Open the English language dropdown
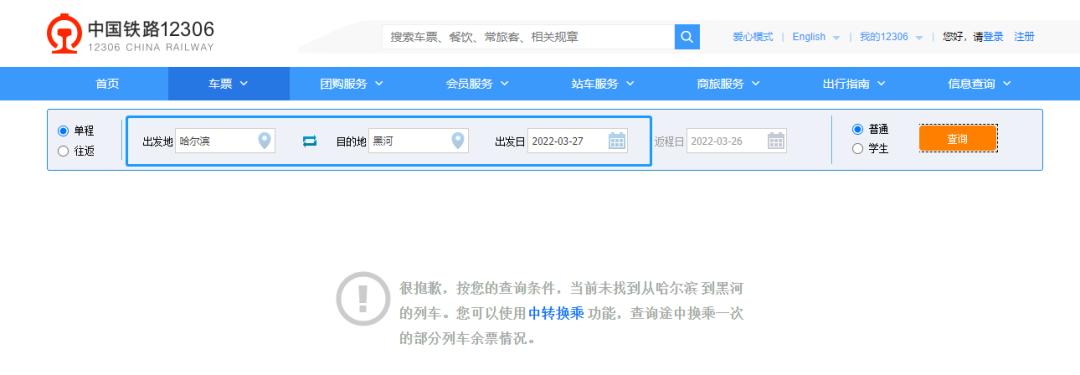The width and height of the screenshot is (1080, 375). coord(816,37)
